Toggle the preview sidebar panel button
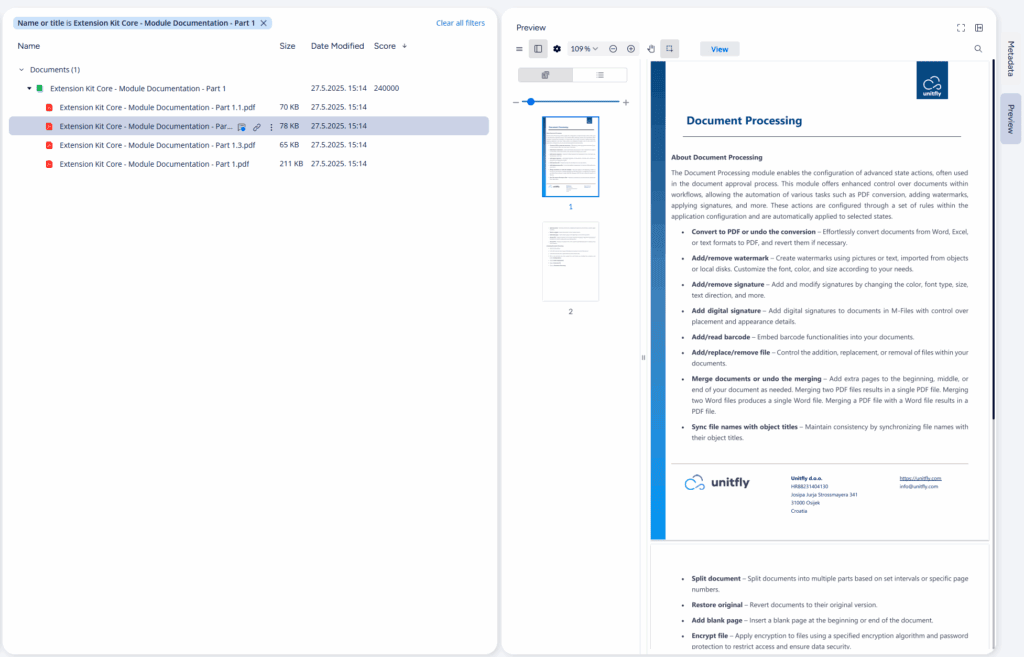Screen dimensions: 1024x657 click(x=538, y=48)
